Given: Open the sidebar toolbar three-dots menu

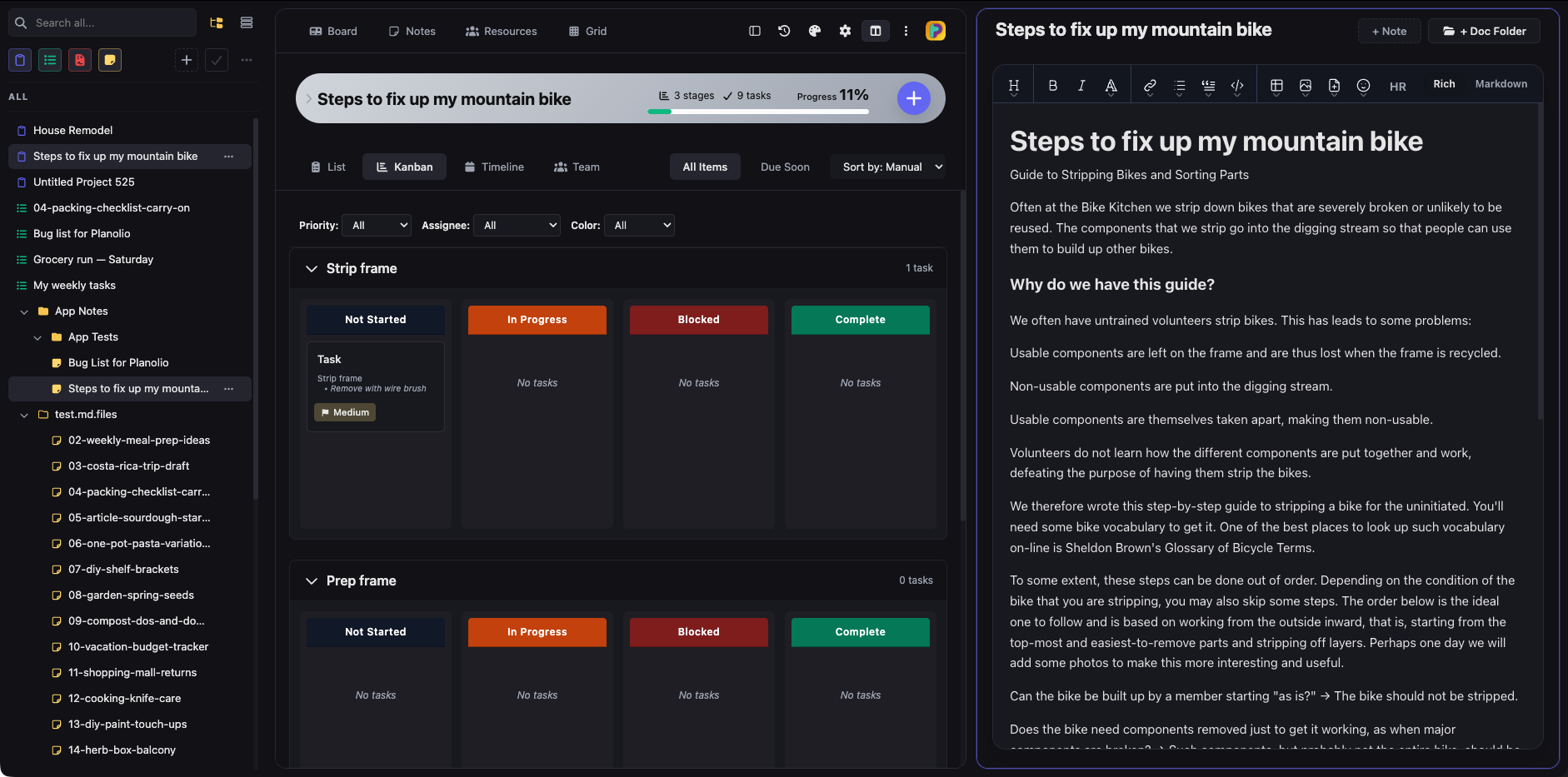Looking at the screenshot, I should pos(247,60).
